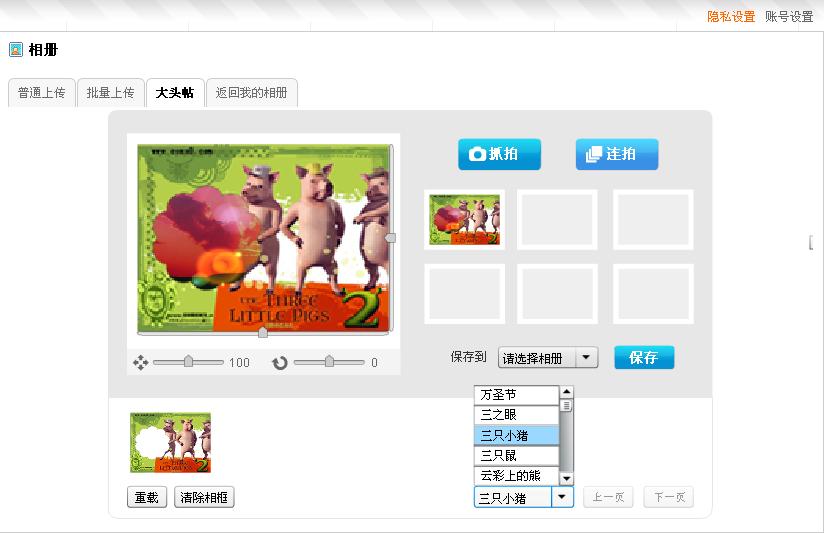This screenshot has width=824, height=533.
Task: Click the 重载 reload button
Action: point(147,497)
